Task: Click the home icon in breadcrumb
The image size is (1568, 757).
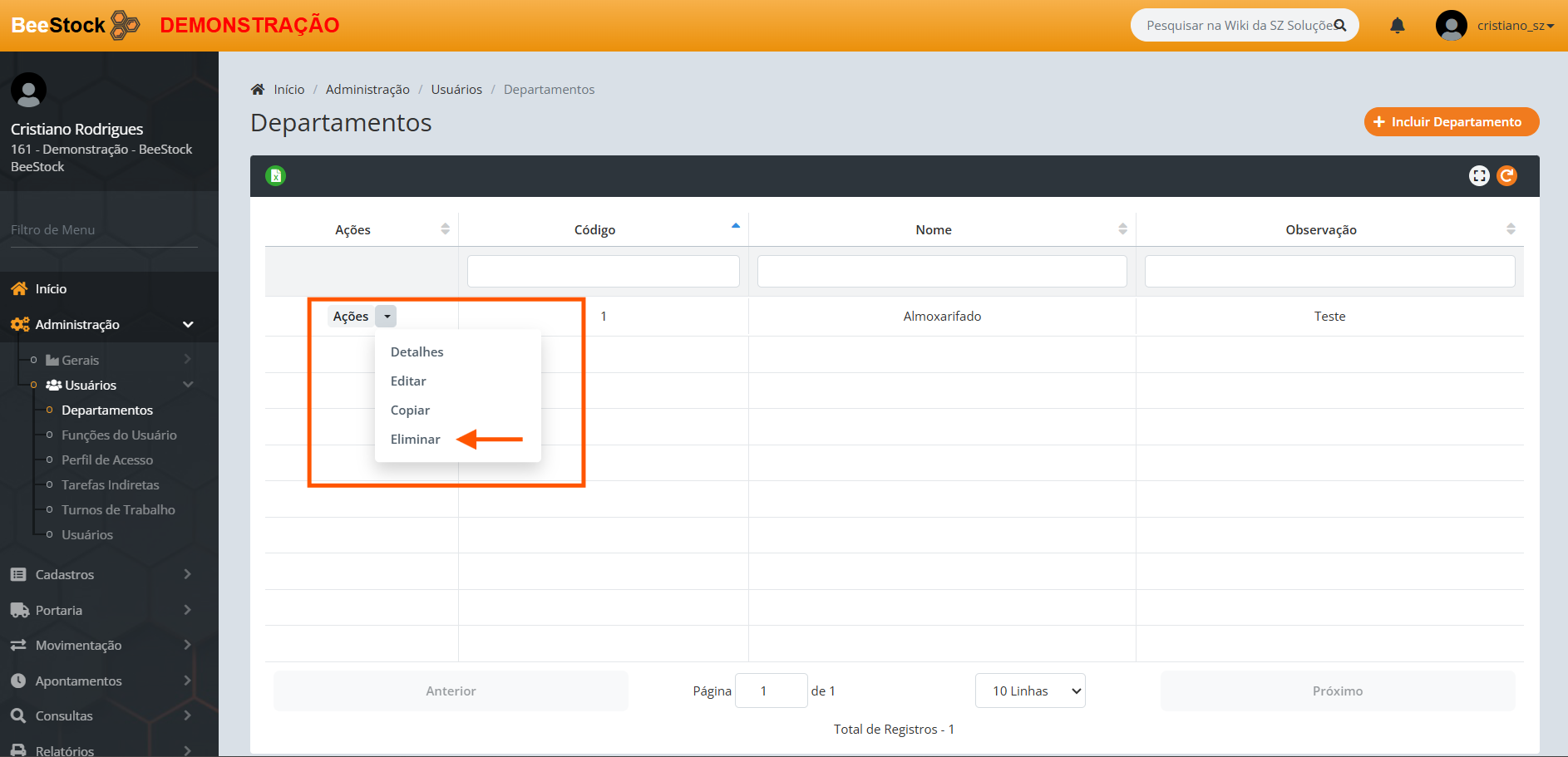Action: (258, 90)
